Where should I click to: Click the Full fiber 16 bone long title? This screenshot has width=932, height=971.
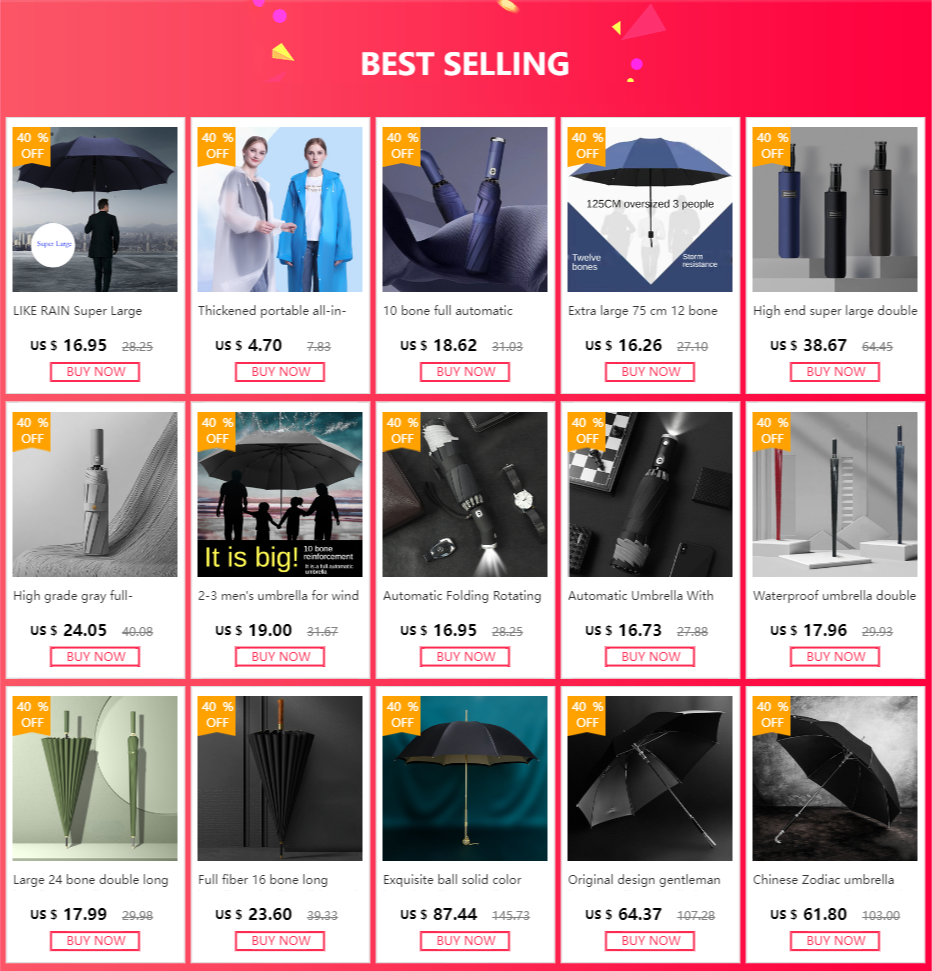263,880
